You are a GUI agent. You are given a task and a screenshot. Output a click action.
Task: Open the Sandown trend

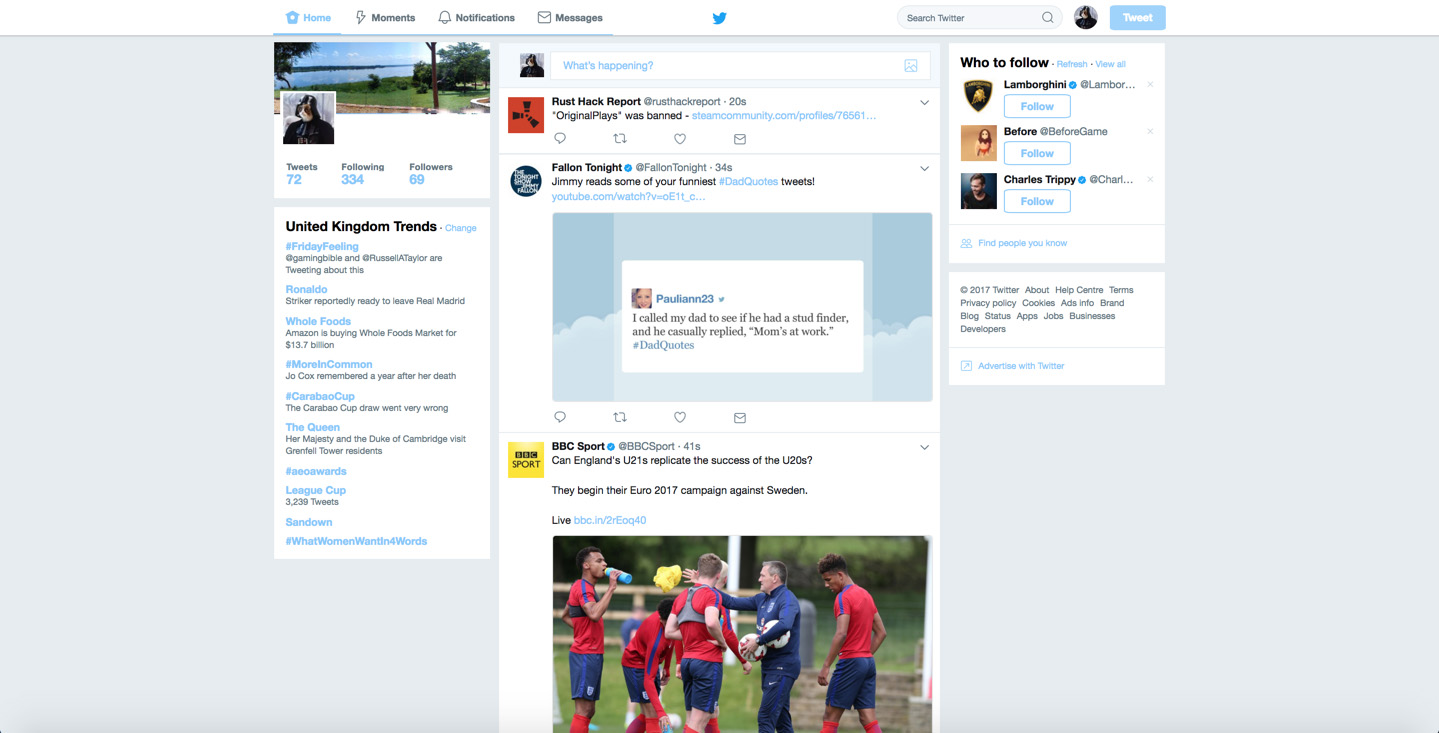[309, 522]
